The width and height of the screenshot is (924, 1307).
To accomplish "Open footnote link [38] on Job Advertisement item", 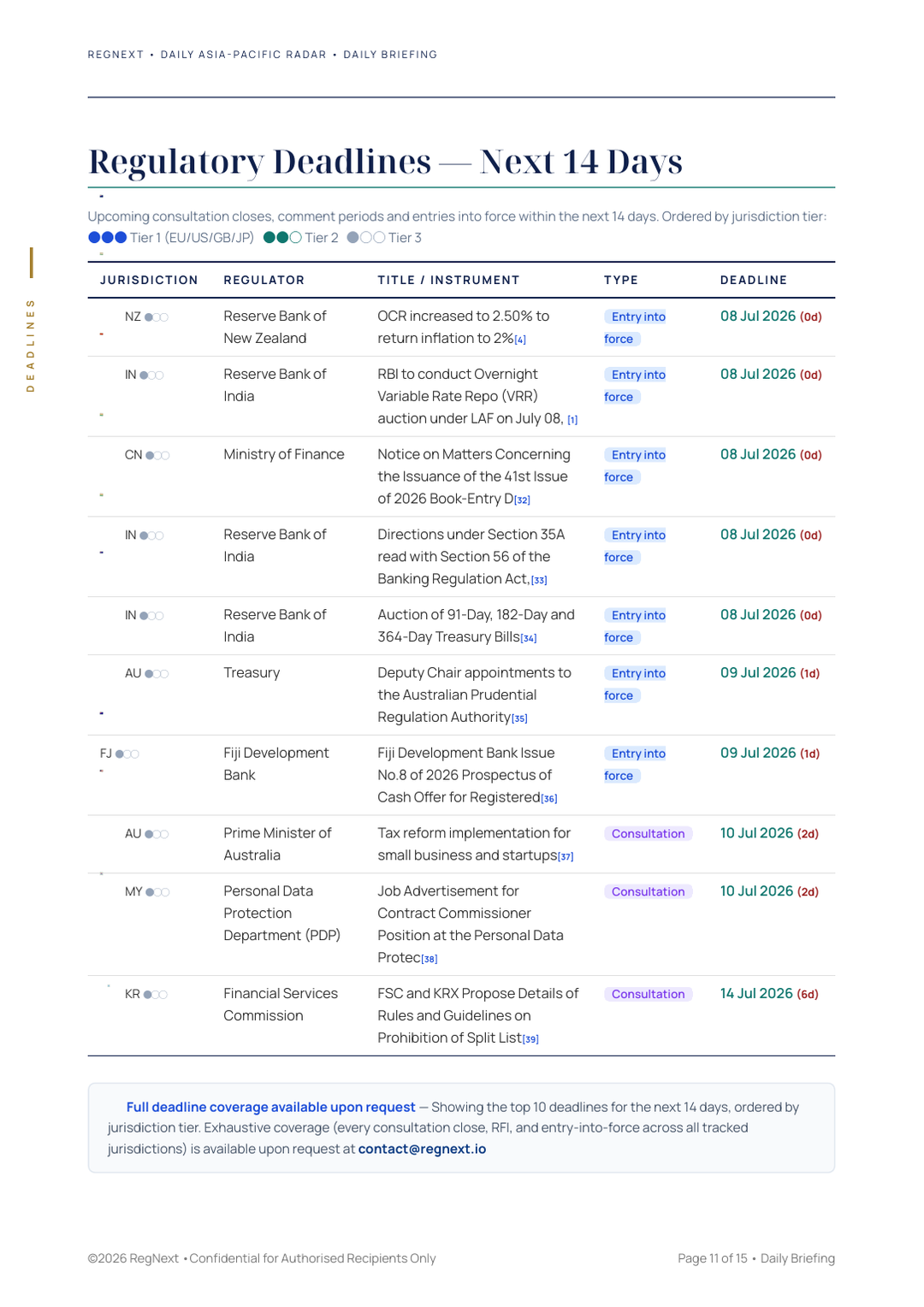I will point(429,960).
